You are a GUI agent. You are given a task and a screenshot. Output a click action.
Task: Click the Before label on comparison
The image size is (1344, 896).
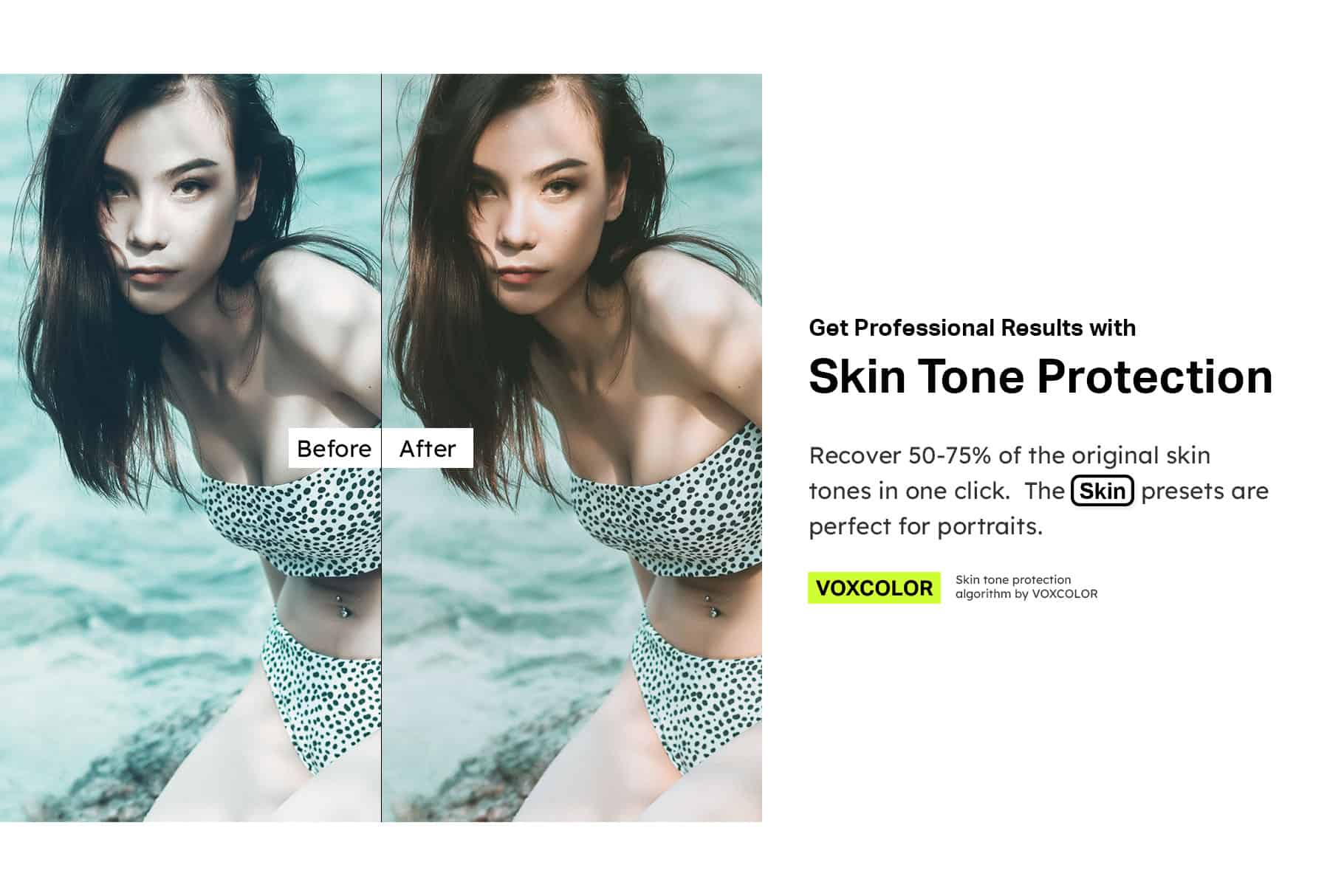click(x=335, y=448)
